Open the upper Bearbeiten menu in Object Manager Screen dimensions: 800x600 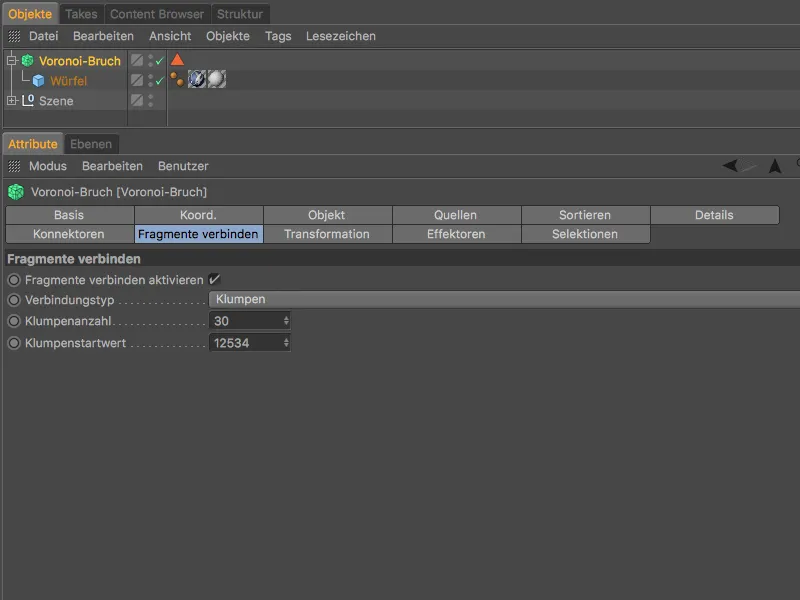[103, 36]
